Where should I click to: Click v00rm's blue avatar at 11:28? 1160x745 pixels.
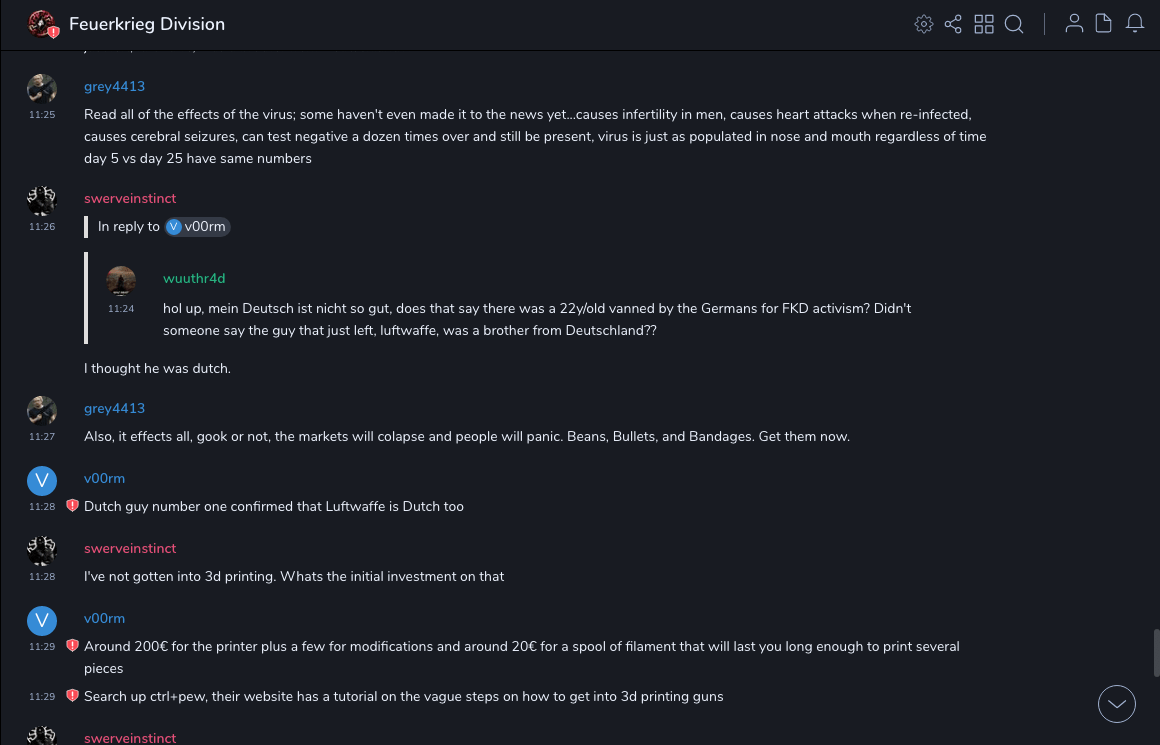[x=42, y=481]
